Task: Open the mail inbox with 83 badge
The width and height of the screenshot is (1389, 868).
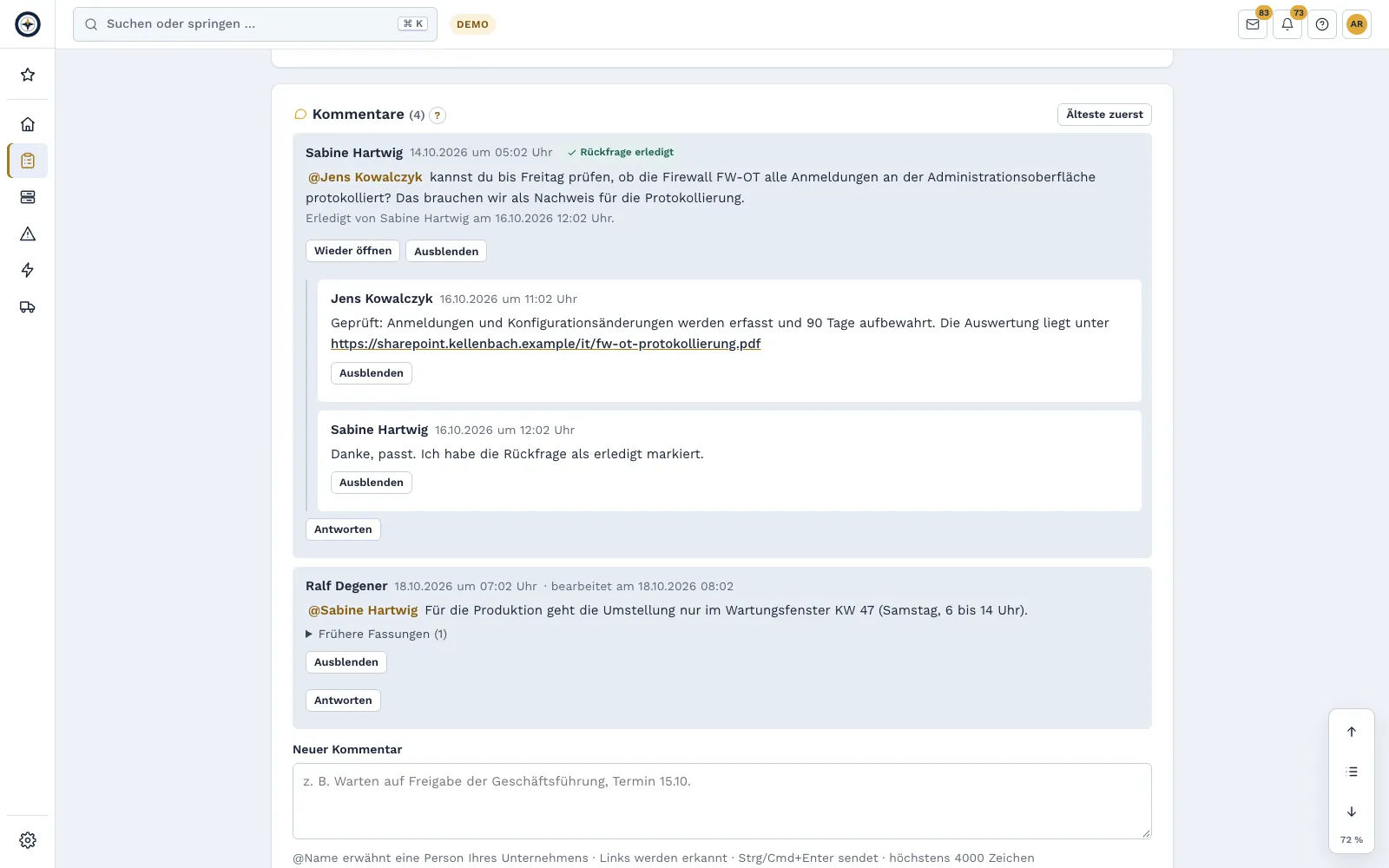Action: coord(1253,24)
